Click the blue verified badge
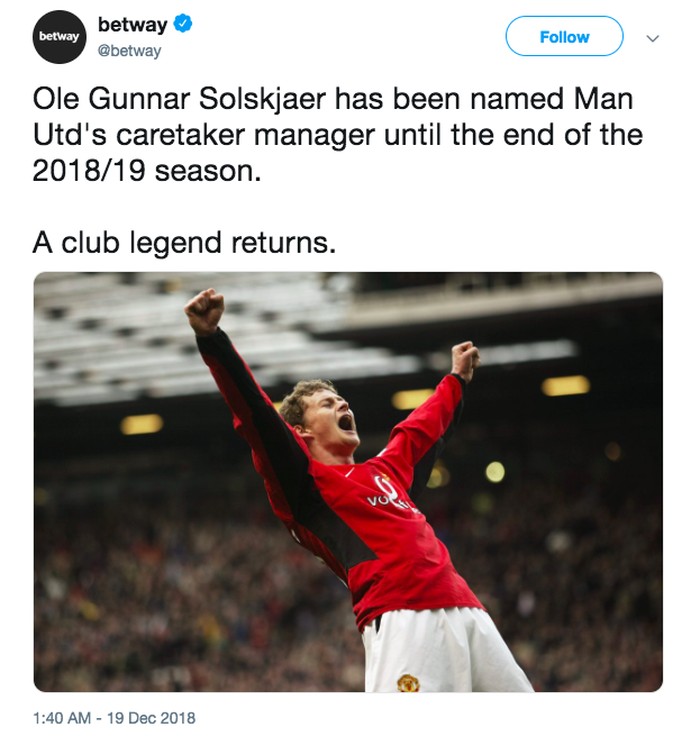Viewport: 700px width, 736px height. (181, 24)
